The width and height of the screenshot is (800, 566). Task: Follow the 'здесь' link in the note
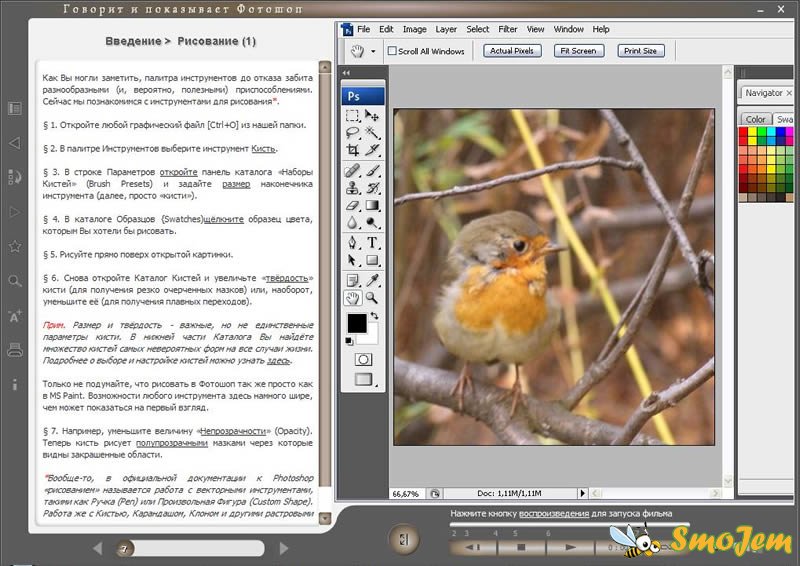coord(278,360)
